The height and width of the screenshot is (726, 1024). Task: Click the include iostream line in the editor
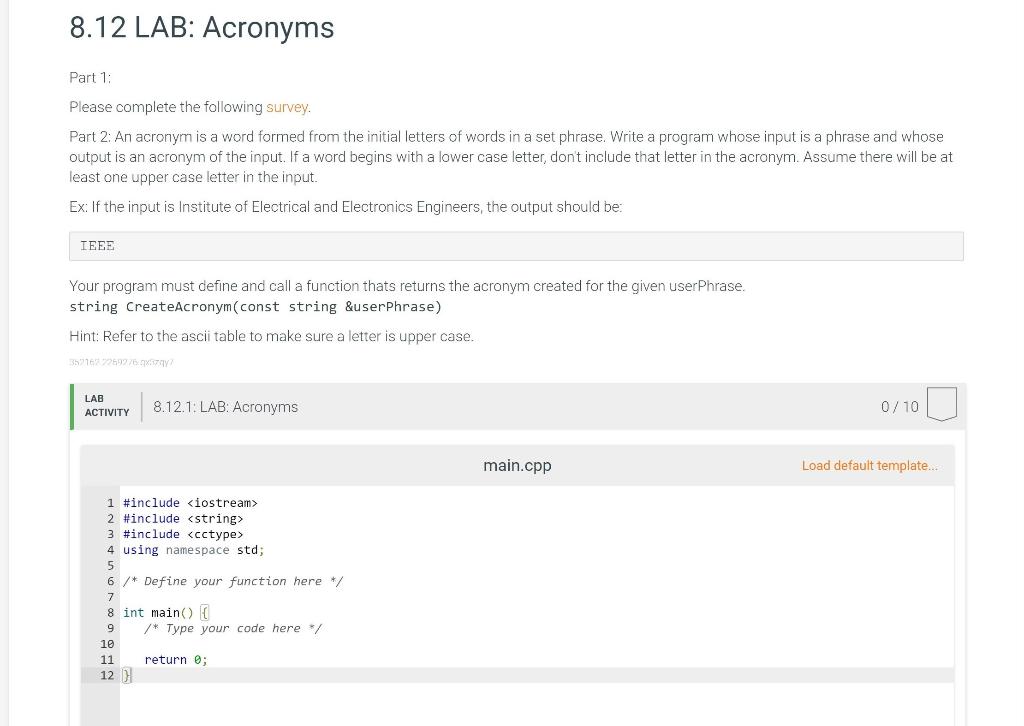pos(189,503)
